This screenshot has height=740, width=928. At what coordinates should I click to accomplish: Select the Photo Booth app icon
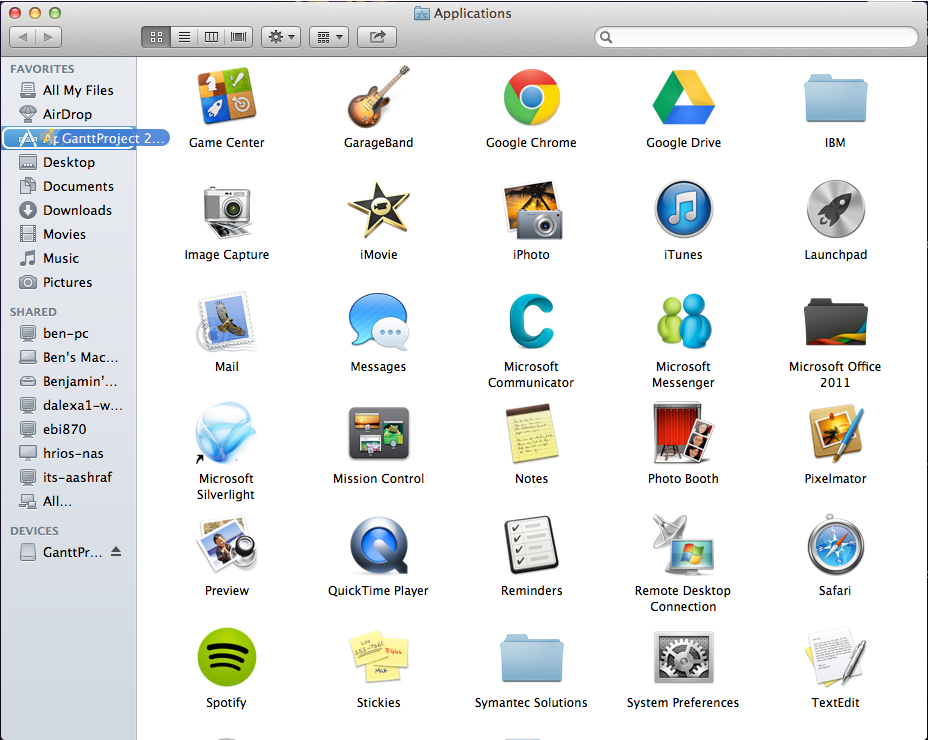(683, 433)
